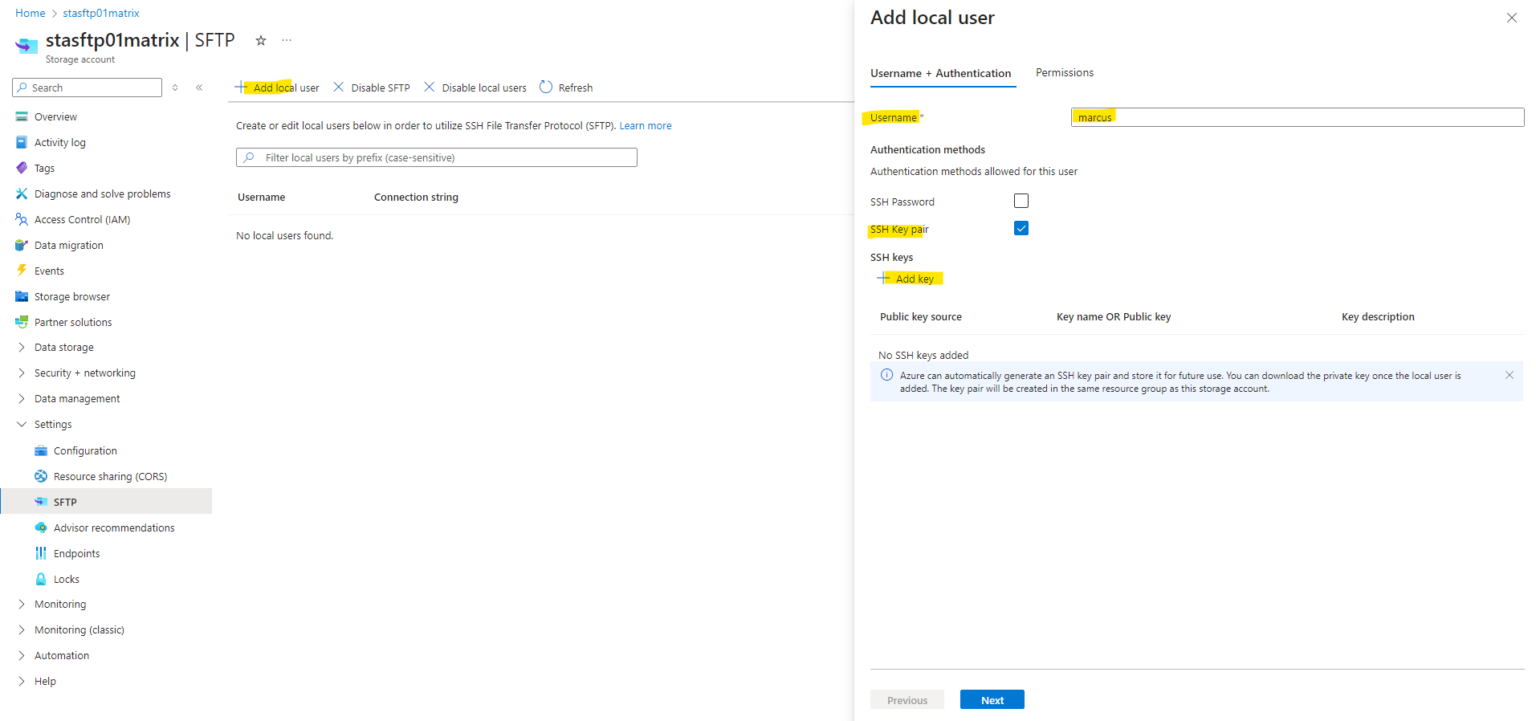Click the Next button
Screen dimensions: 1536x721
point(991,699)
